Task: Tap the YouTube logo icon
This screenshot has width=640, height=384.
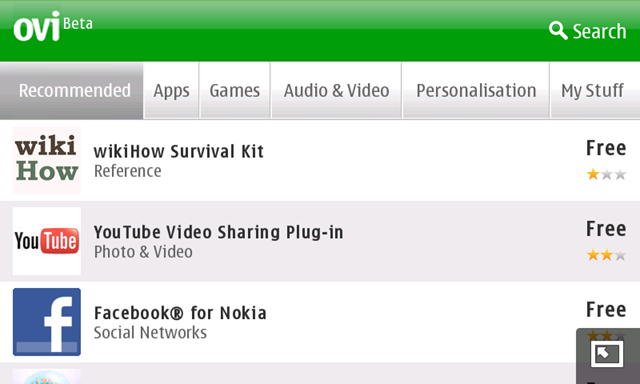Action: [x=47, y=241]
